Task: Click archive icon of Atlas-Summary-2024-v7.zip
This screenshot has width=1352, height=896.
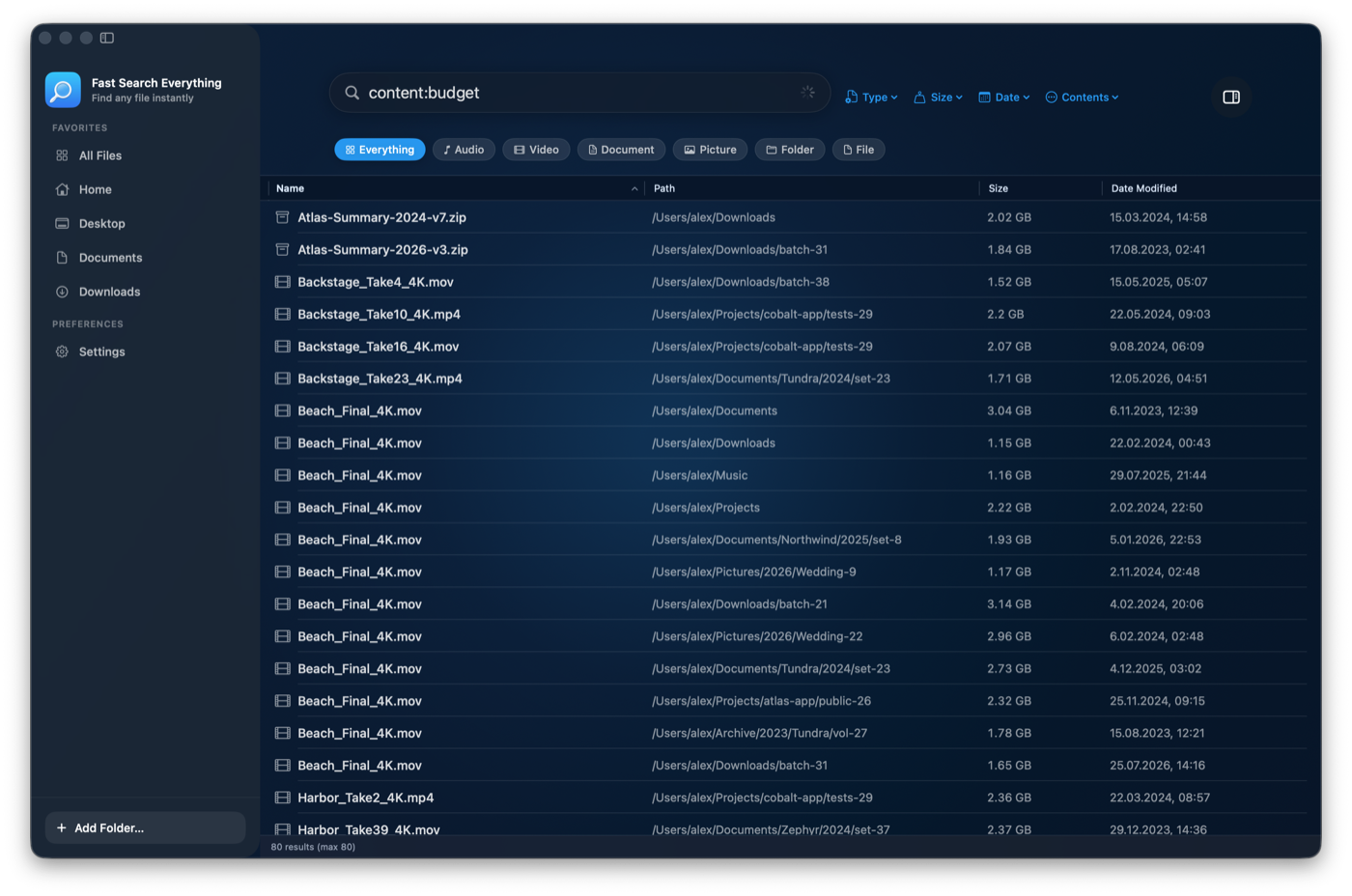Action: 282,217
